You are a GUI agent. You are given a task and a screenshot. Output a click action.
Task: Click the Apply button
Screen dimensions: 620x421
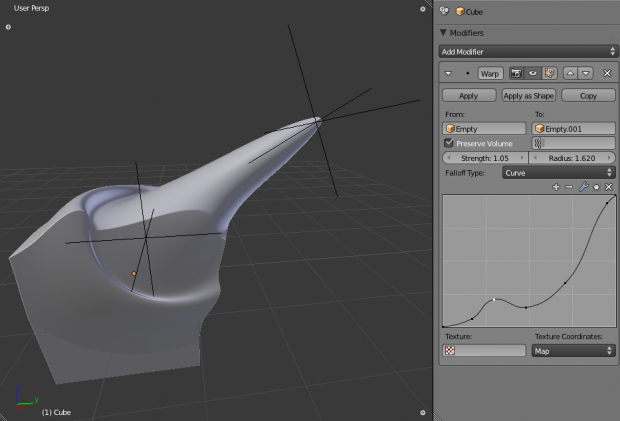point(469,96)
